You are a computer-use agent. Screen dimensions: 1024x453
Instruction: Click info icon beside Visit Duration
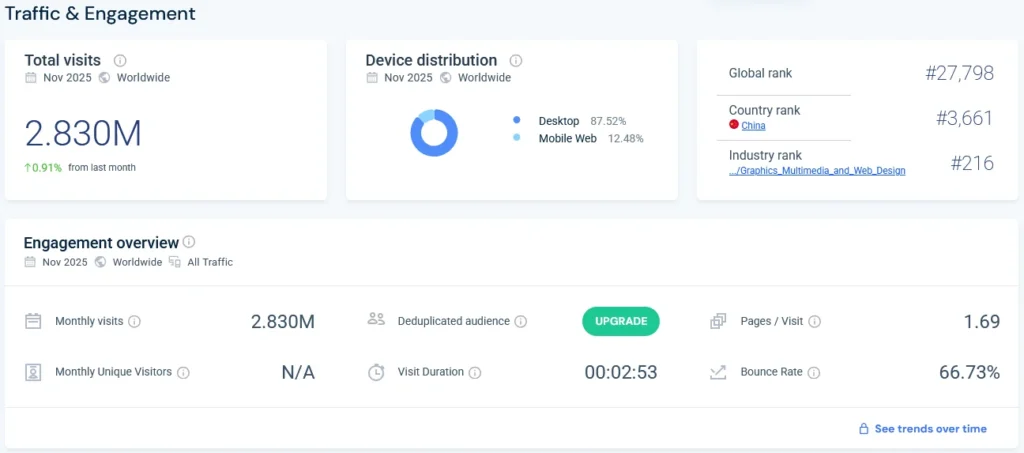pyautogui.click(x=475, y=372)
